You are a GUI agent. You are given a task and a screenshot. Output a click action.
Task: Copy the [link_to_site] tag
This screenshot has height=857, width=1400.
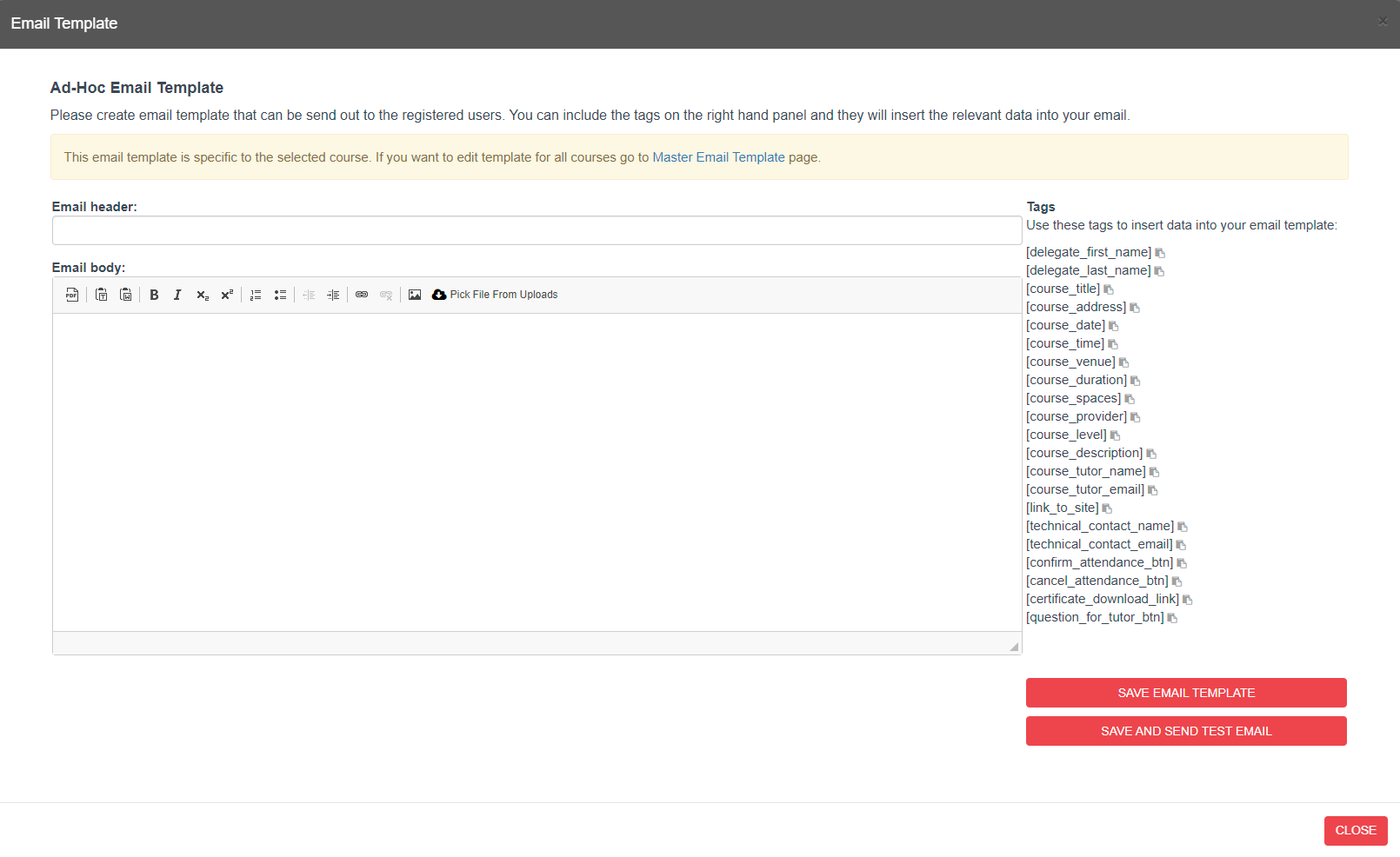1107,508
